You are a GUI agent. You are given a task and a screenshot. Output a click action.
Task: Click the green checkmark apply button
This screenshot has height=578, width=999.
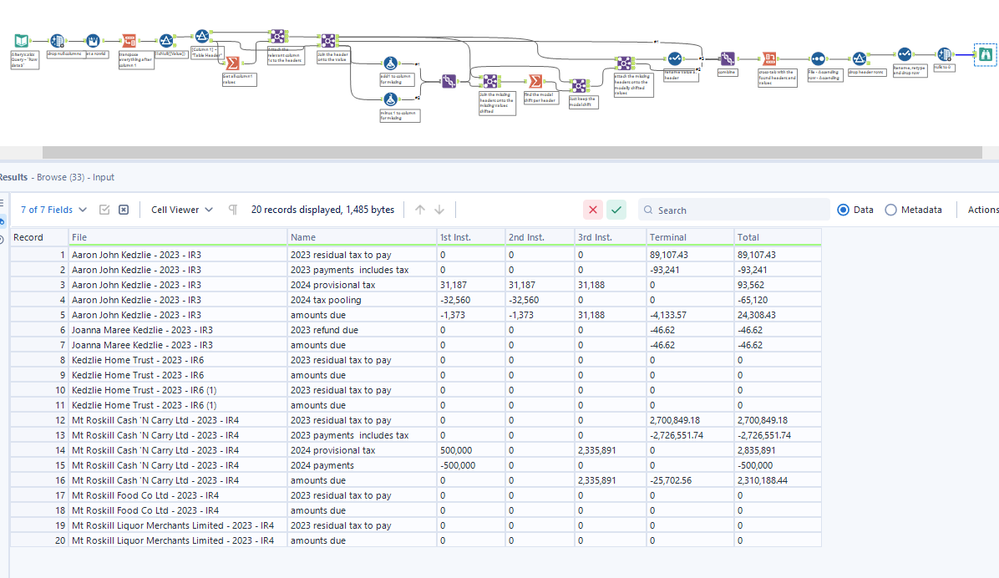616,210
